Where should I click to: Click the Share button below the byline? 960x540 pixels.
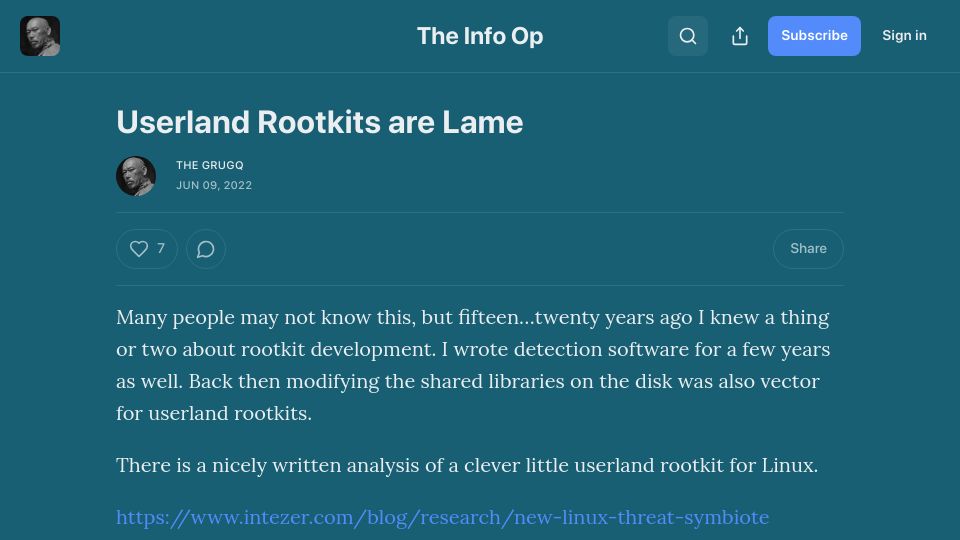[x=808, y=249]
